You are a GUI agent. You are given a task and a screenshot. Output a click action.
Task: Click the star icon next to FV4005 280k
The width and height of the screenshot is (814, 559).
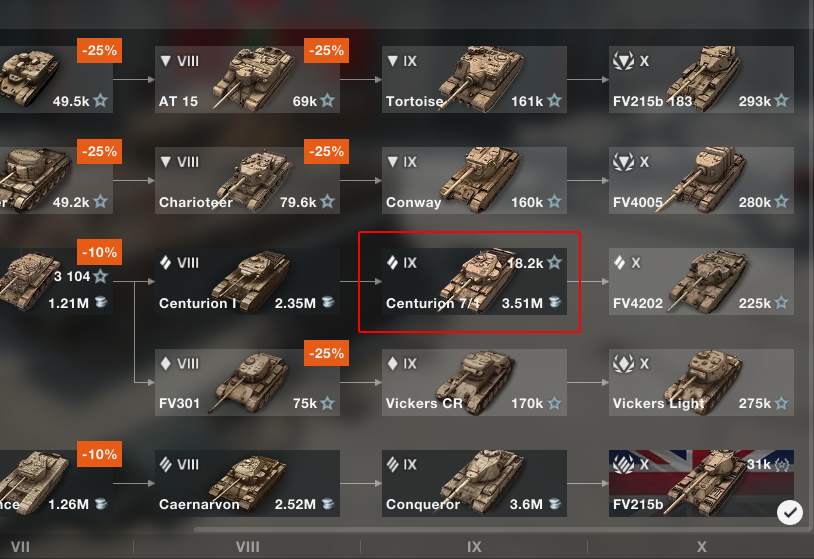[781, 202]
